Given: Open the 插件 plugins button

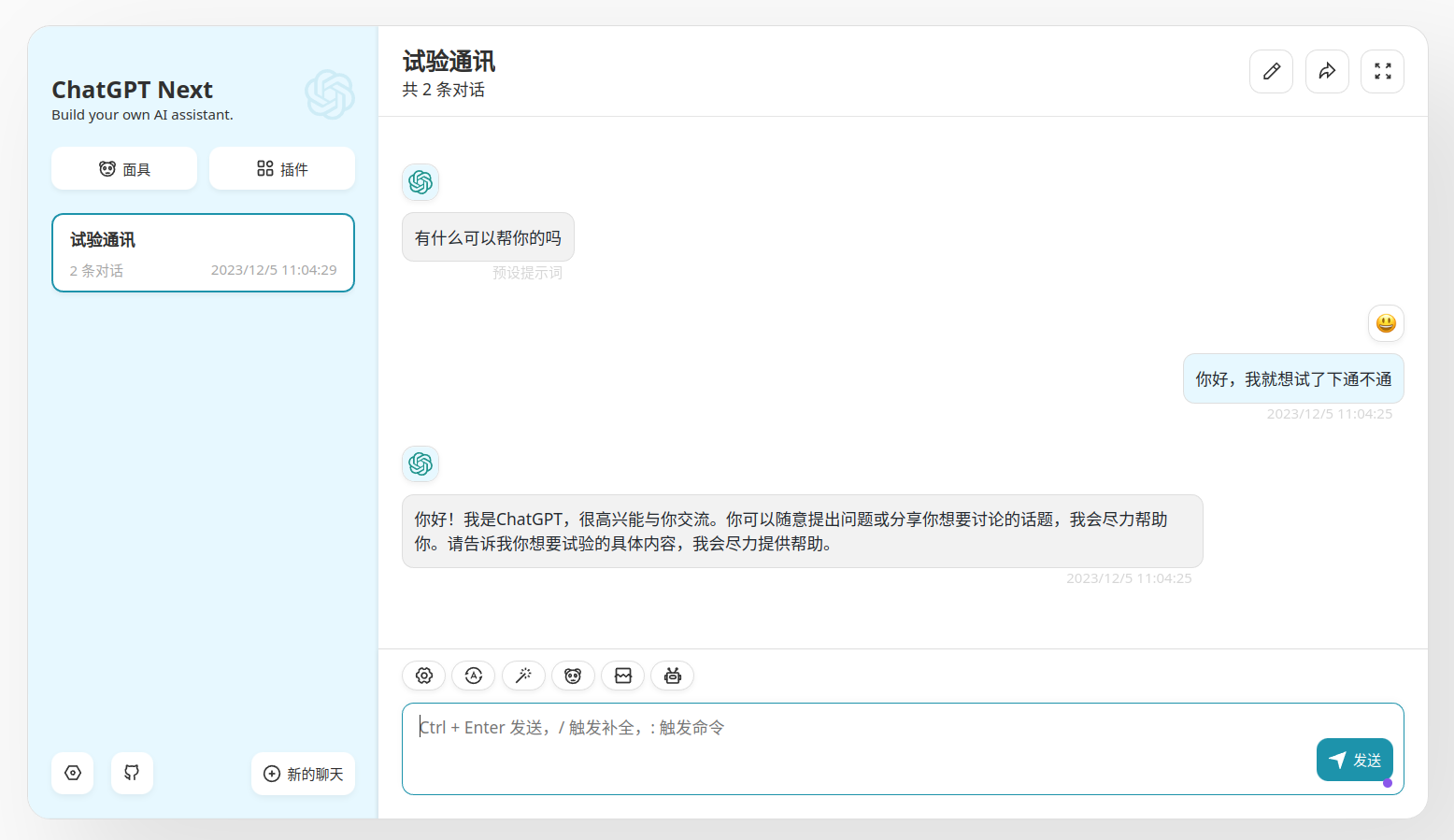Looking at the screenshot, I should click(x=282, y=168).
